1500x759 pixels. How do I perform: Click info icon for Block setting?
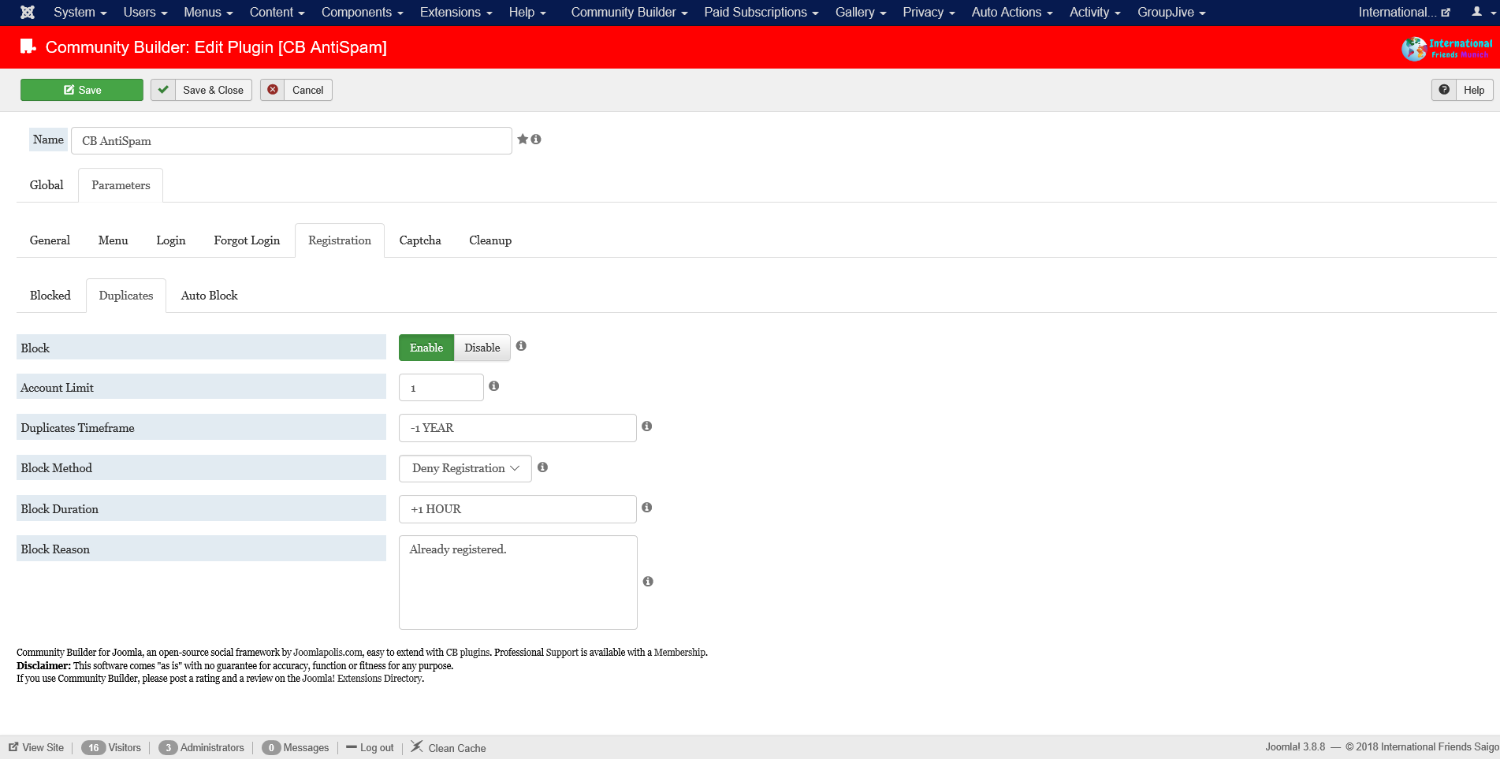pyautogui.click(x=521, y=346)
